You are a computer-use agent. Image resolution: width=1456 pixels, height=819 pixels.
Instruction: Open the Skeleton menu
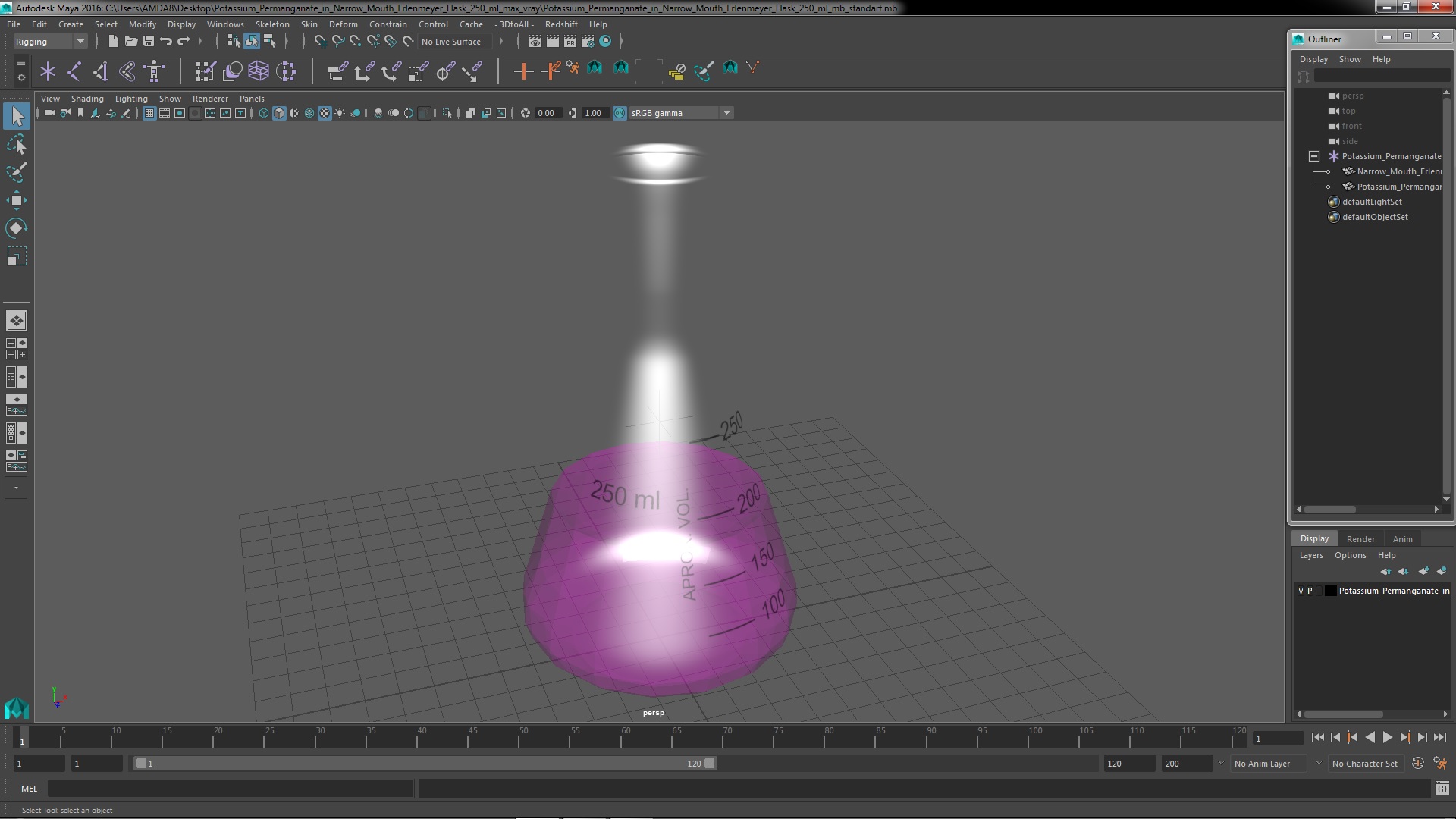tap(272, 24)
